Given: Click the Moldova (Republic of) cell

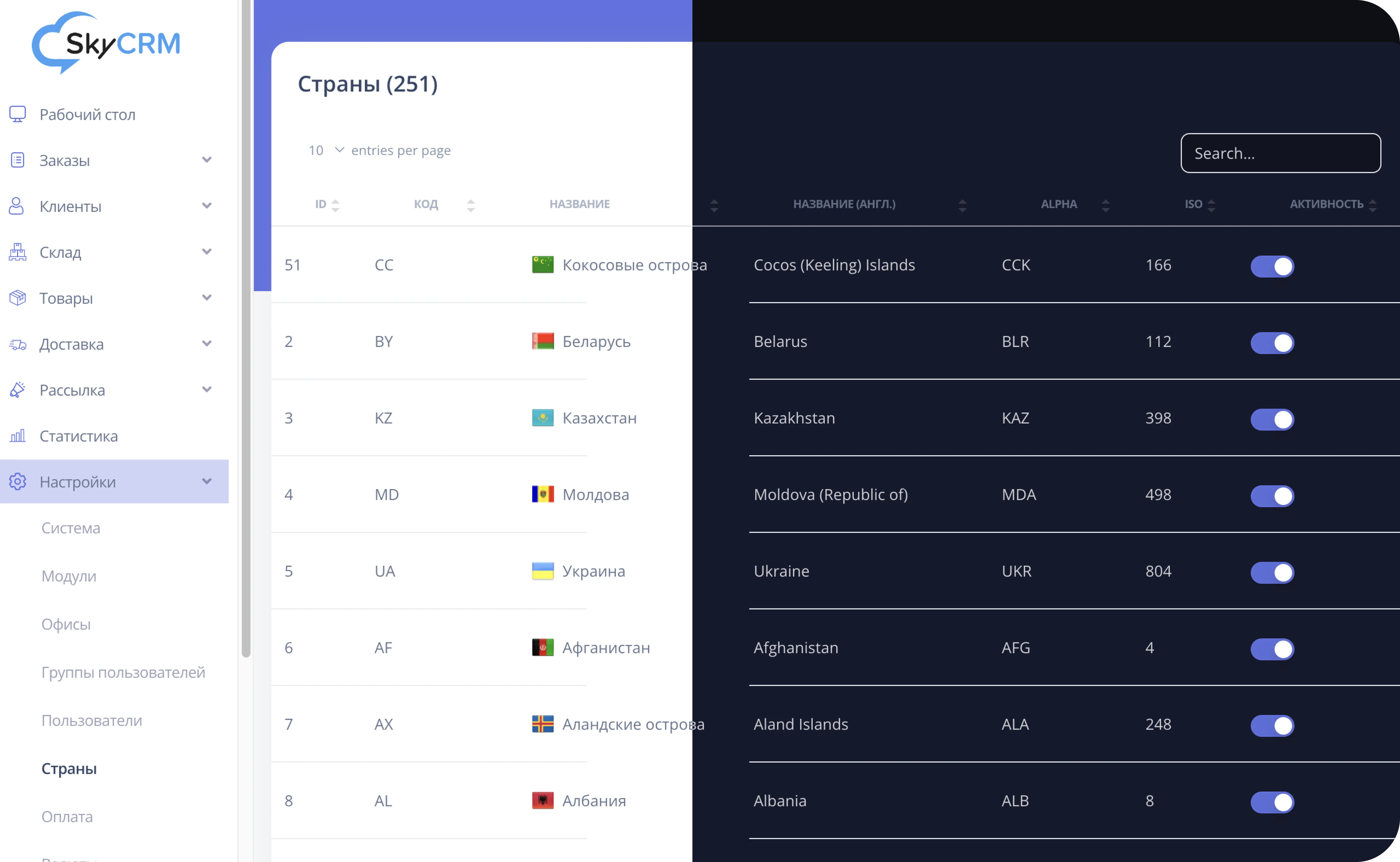Looking at the screenshot, I should (x=831, y=494).
